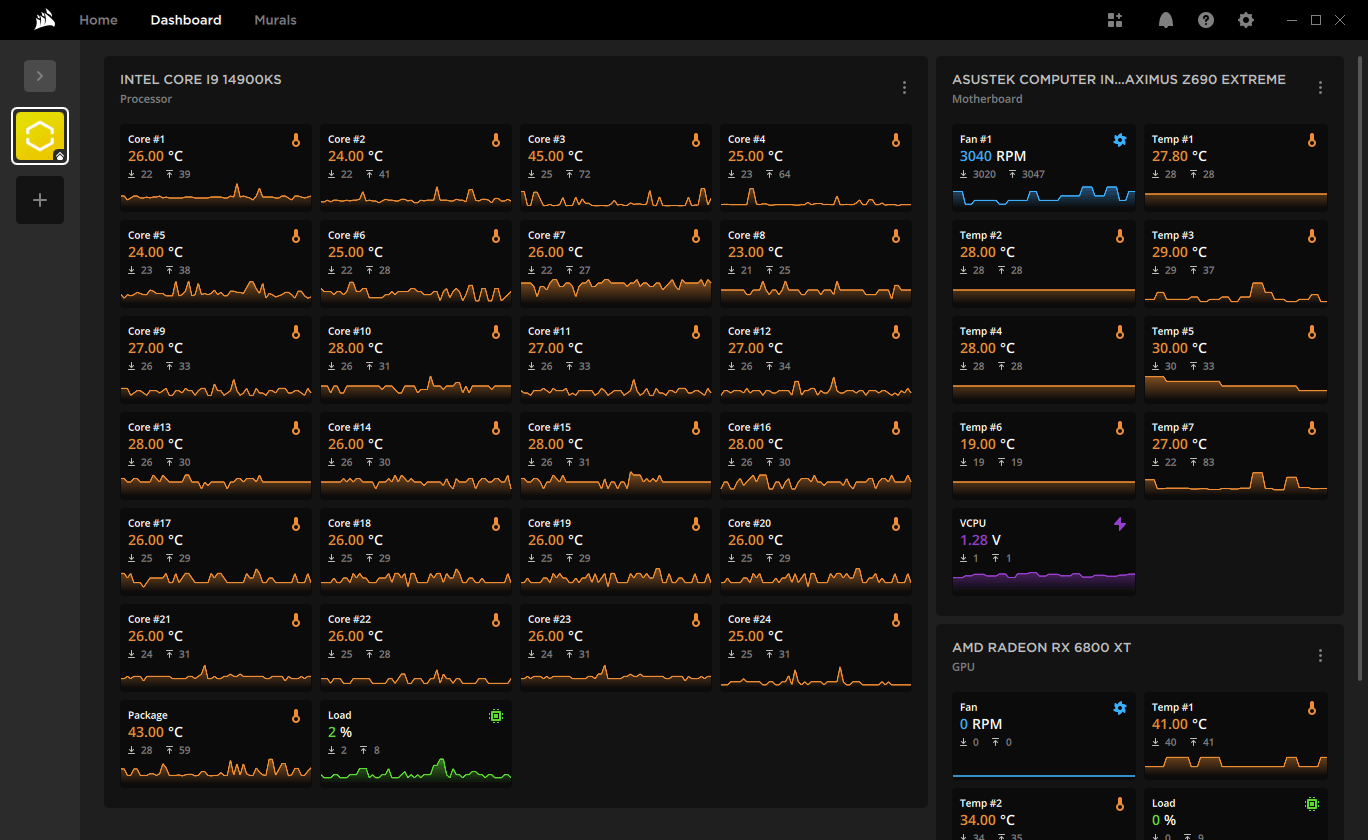The height and width of the screenshot is (840, 1368).
Task: Select the Package temperature tile
Action: 215,742
